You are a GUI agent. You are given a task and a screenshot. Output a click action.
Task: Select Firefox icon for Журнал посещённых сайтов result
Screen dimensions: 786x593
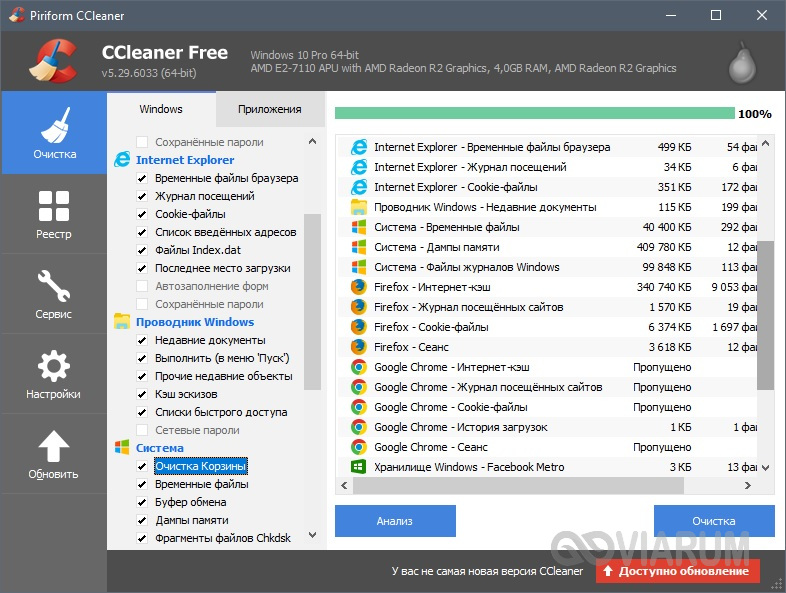click(x=358, y=307)
